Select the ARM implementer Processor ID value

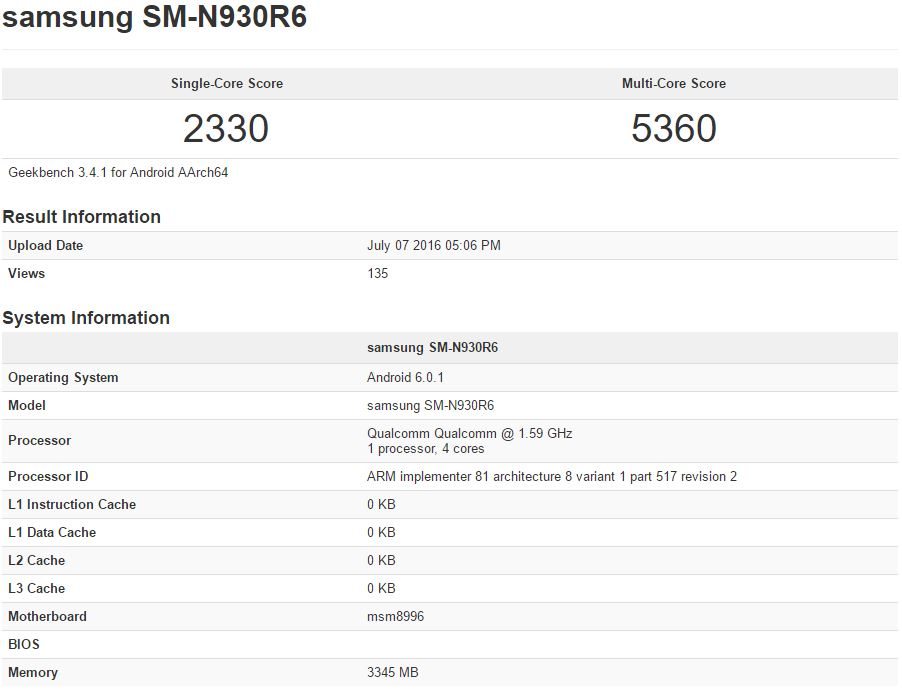click(552, 477)
